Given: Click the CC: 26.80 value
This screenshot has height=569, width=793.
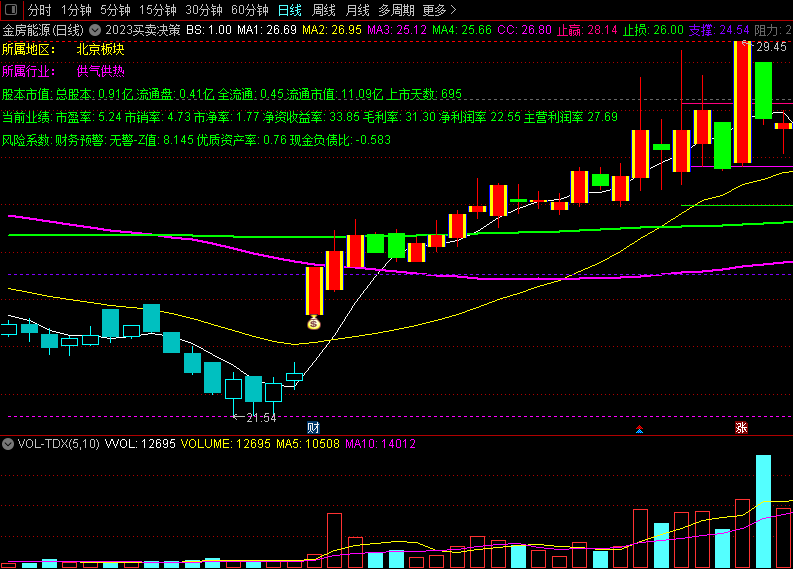Looking at the screenshot, I should [524, 30].
